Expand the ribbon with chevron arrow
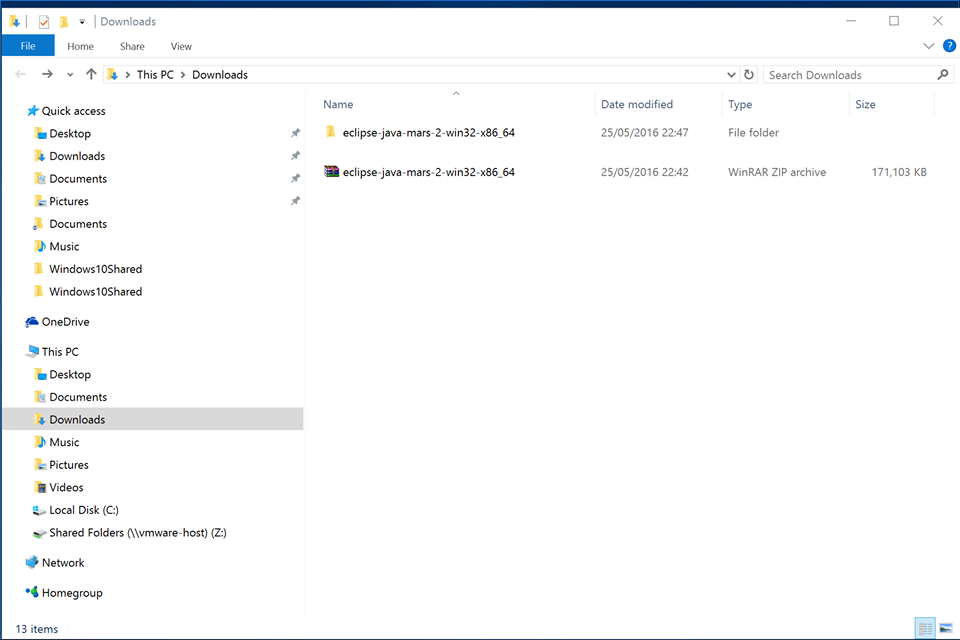The height and width of the screenshot is (640, 960). click(x=928, y=46)
